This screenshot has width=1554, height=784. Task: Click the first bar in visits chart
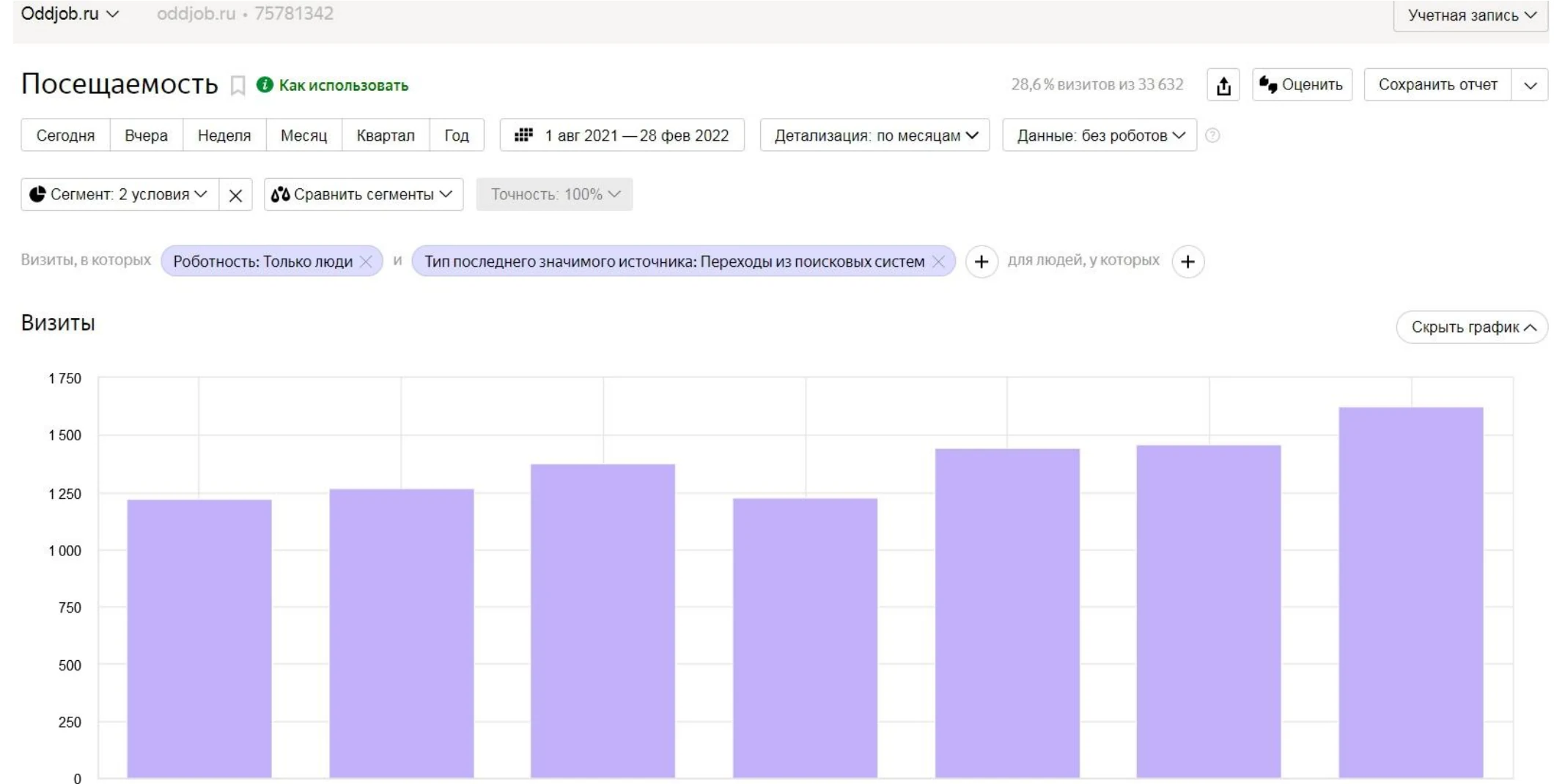pos(199,638)
